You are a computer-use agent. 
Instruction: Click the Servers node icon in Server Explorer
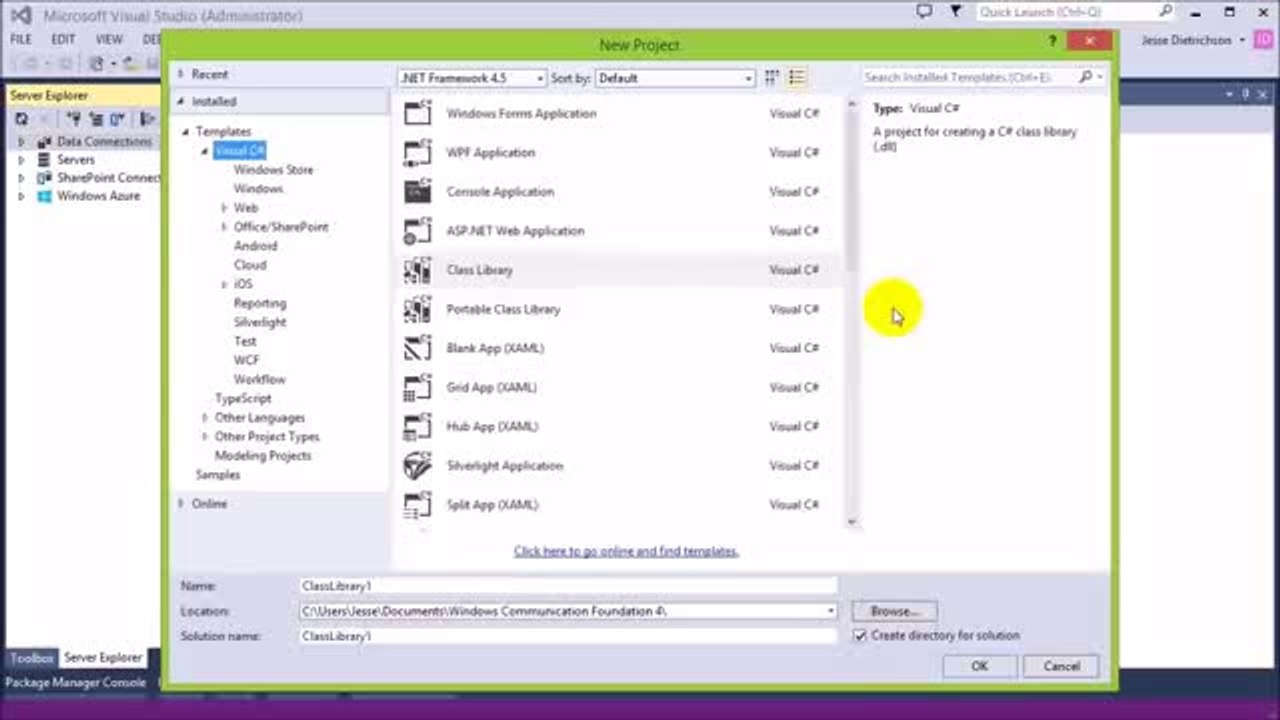pos(44,160)
